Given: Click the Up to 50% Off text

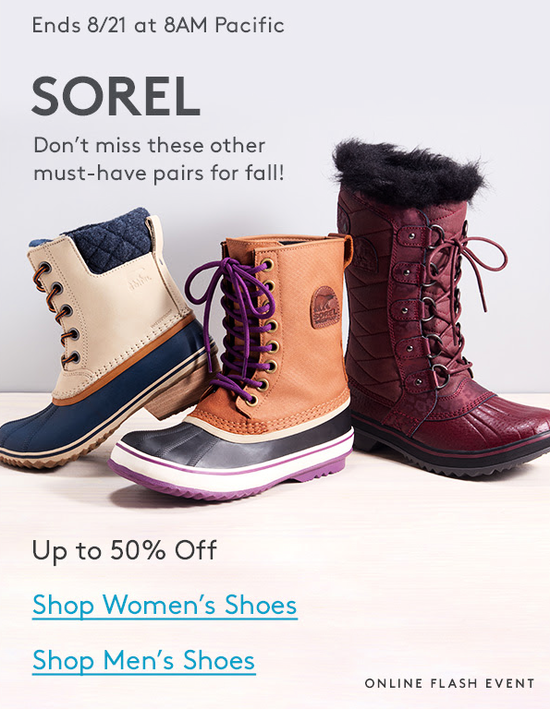Looking at the screenshot, I should coord(124,550).
